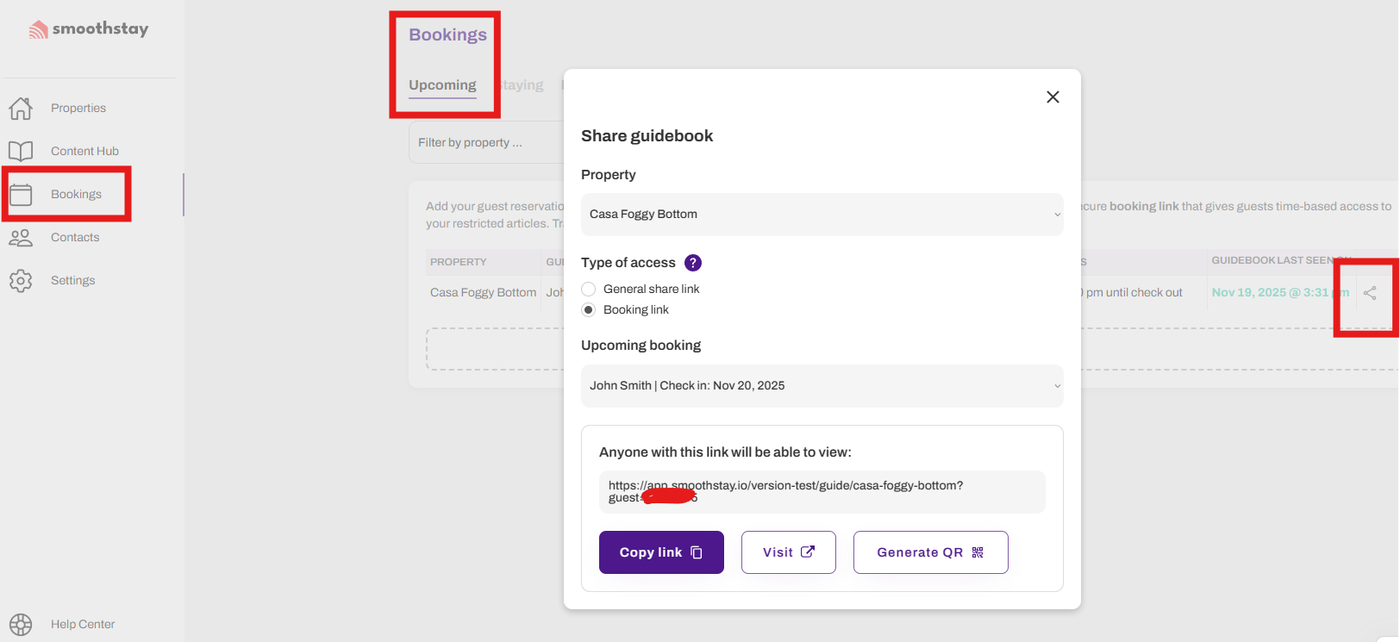Select General share link option
1400x642 pixels.
pos(589,289)
